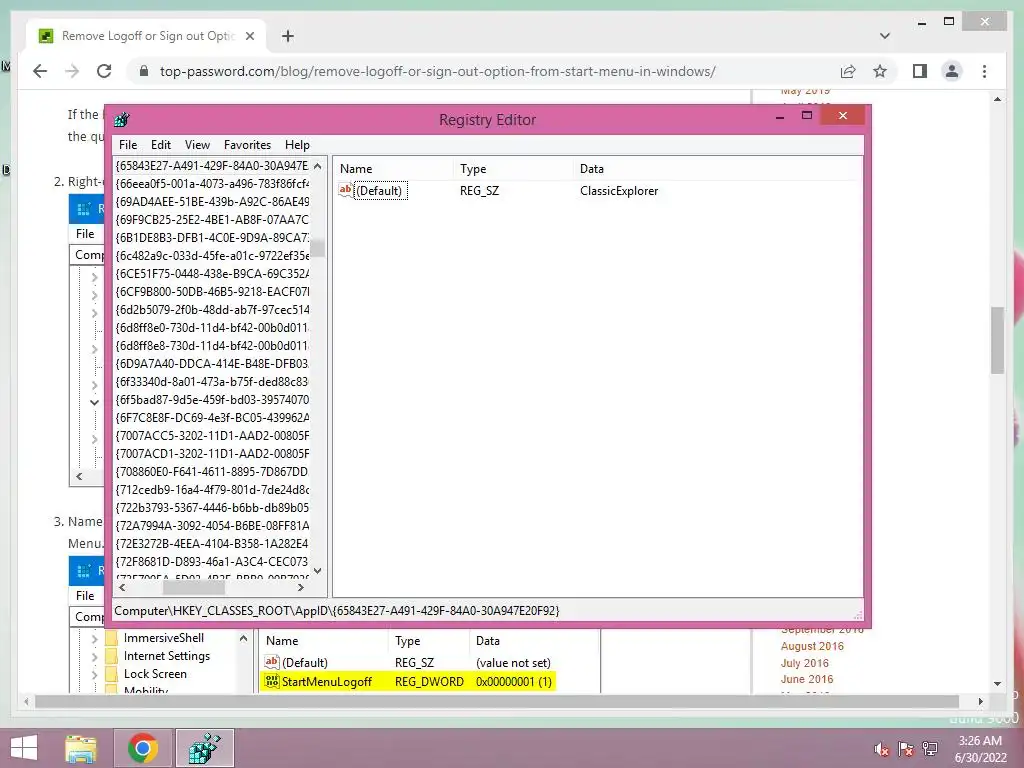Switch to Registry Editor in taskbar
The image size is (1024, 768).
click(x=204, y=748)
